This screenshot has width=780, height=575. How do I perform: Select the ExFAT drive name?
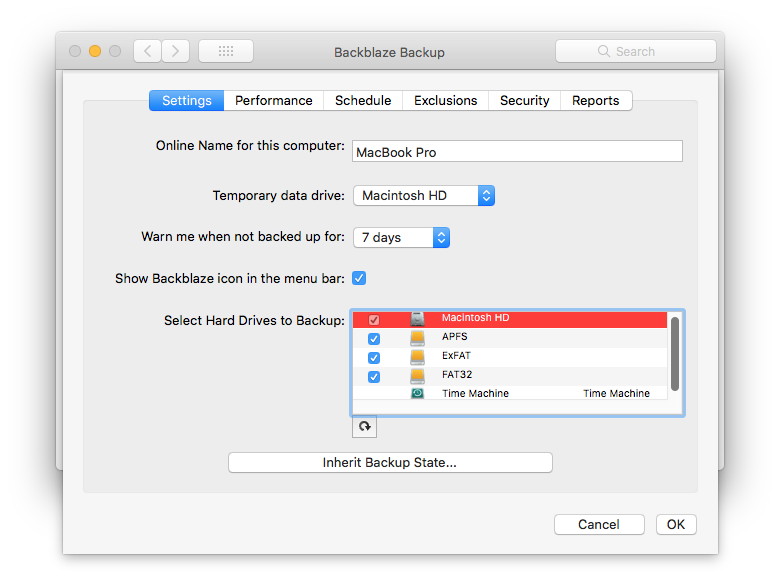click(x=456, y=355)
